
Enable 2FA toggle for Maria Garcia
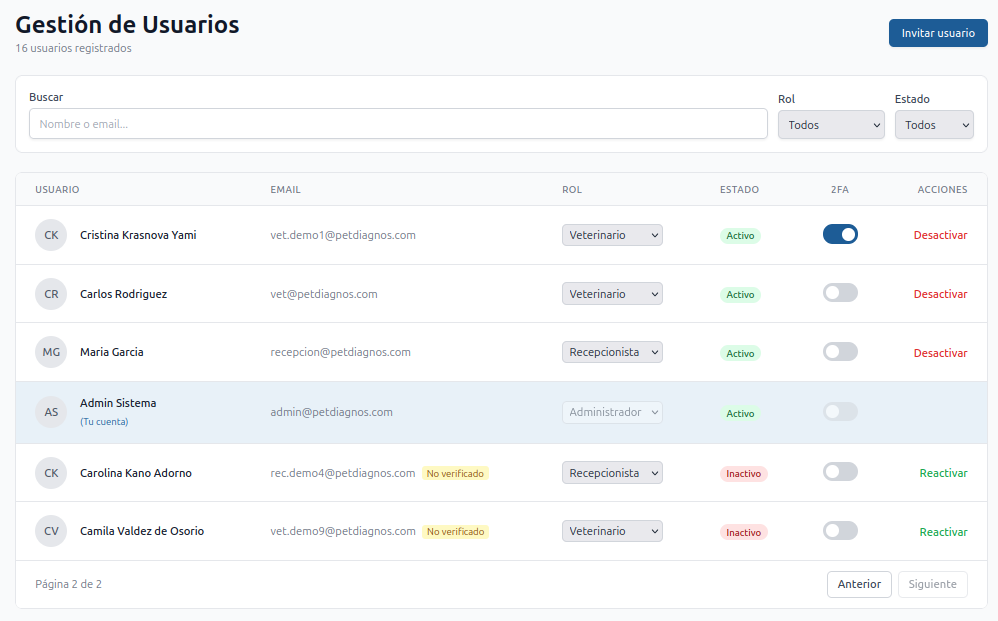point(840,351)
